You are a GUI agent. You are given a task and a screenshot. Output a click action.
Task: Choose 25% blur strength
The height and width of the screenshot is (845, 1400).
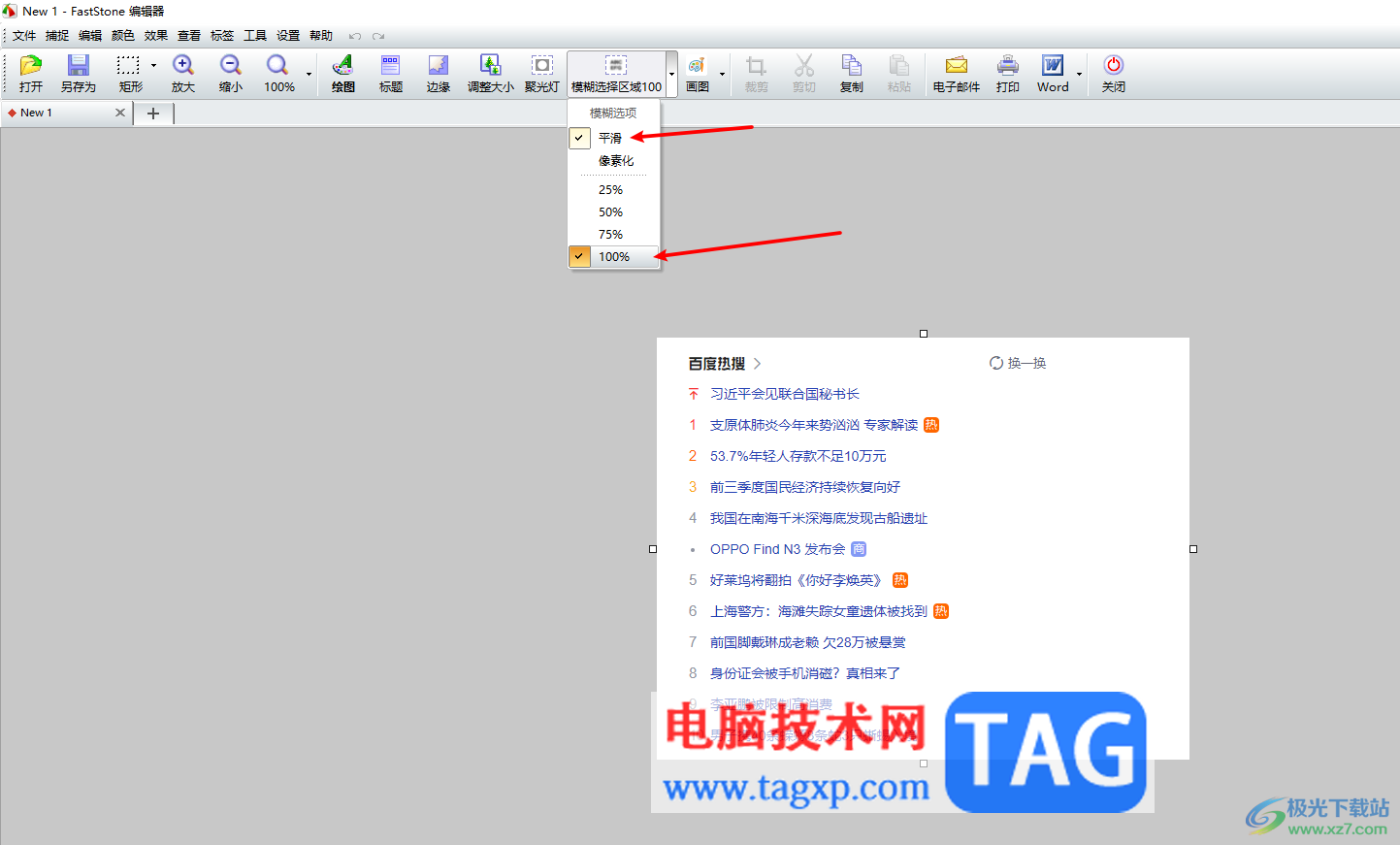[x=613, y=190]
